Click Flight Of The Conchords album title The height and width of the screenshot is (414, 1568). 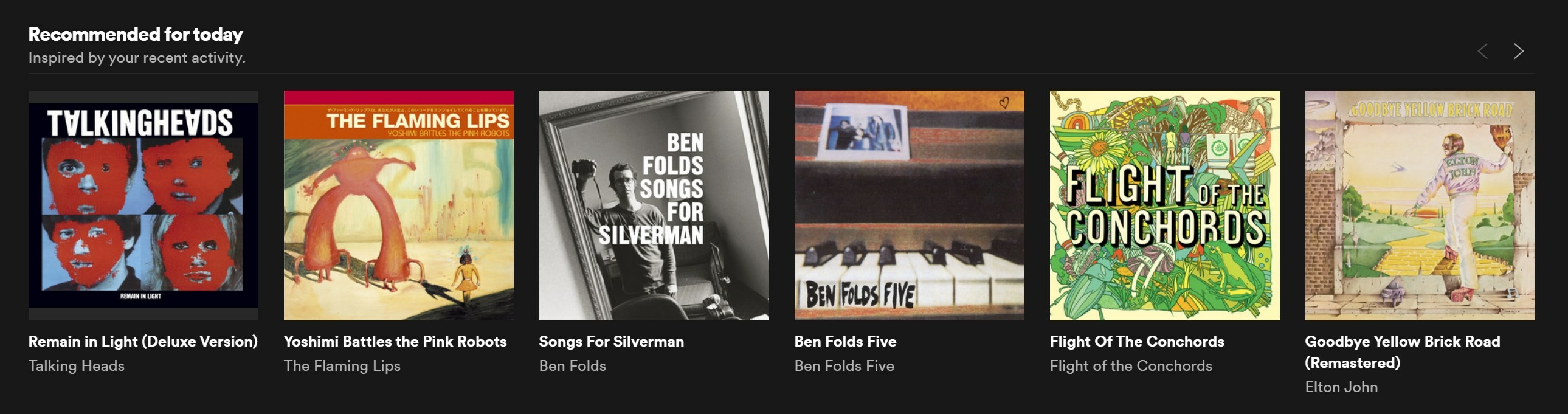point(1137,342)
